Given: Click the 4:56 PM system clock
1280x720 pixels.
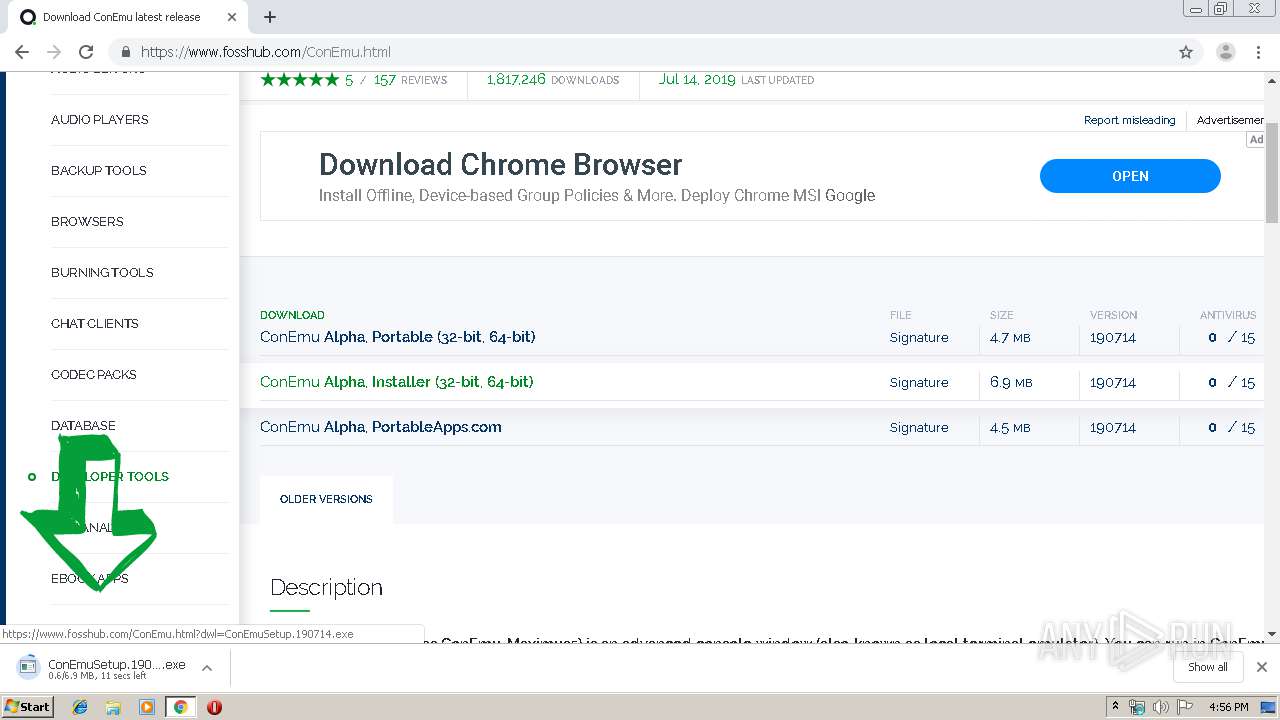Looking at the screenshot, I should tap(1228, 707).
